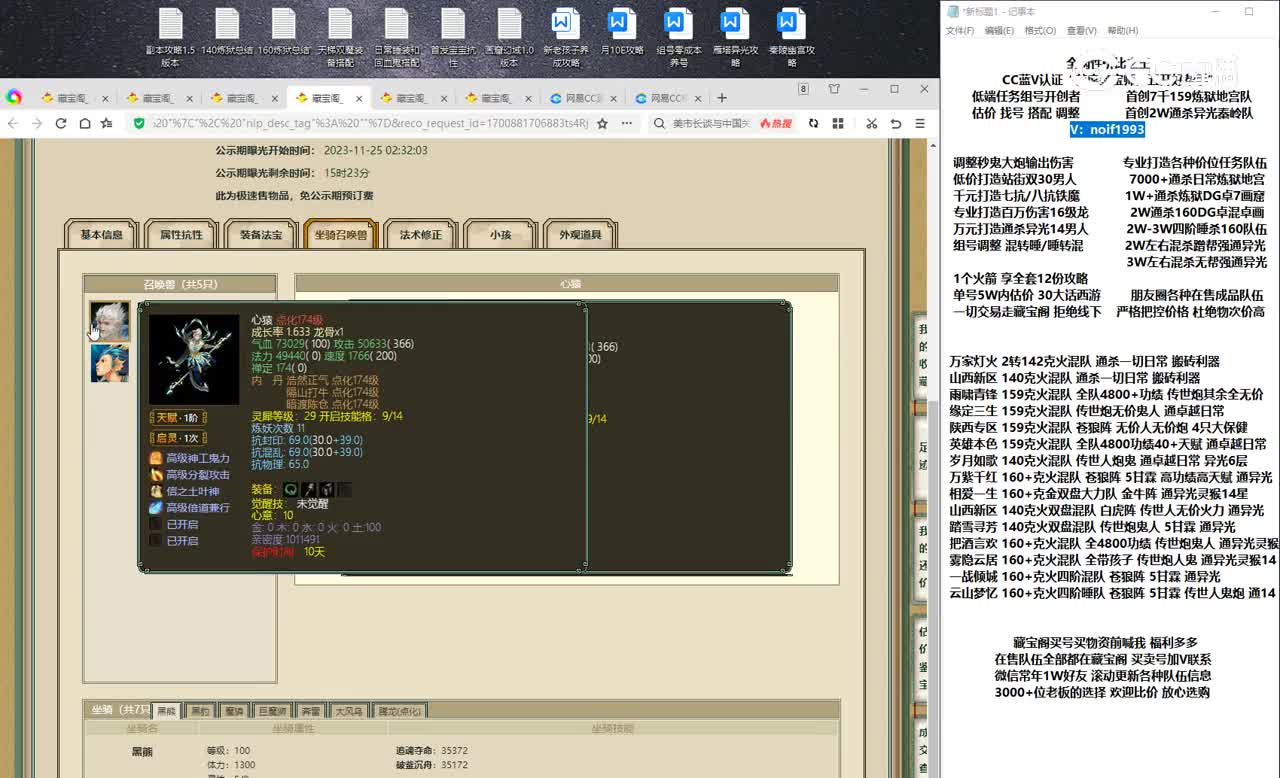Open Notepad 格式(O) menu
Image resolution: width=1280 pixels, height=778 pixels.
coord(1040,31)
